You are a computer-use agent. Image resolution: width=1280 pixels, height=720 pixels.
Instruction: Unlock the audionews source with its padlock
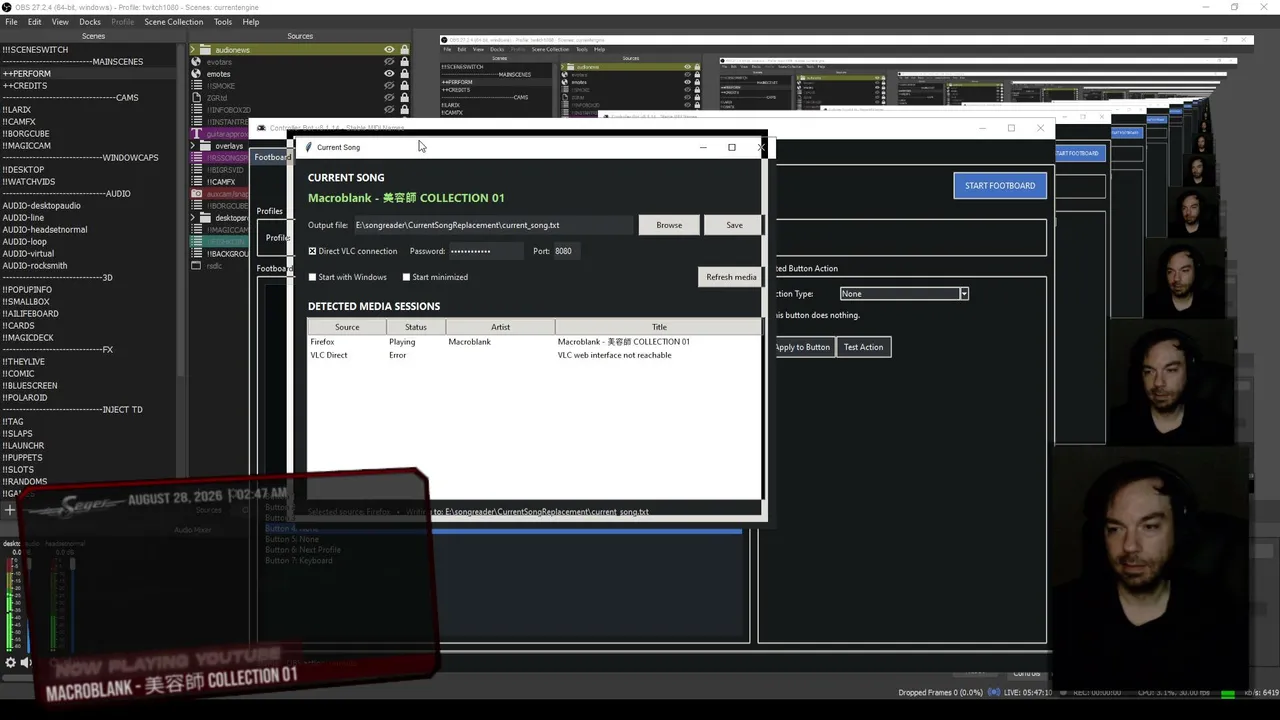click(404, 50)
